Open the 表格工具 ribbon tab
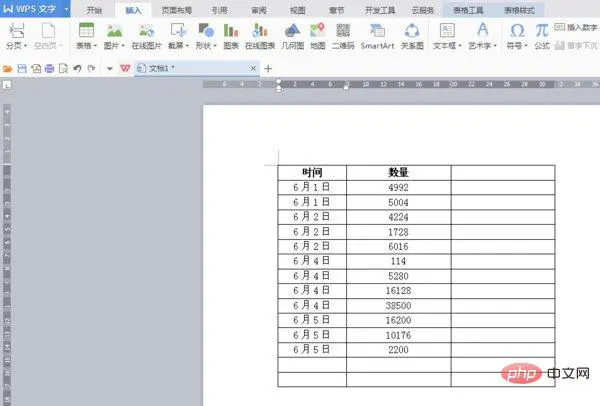The image size is (600, 406). pos(471,9)
